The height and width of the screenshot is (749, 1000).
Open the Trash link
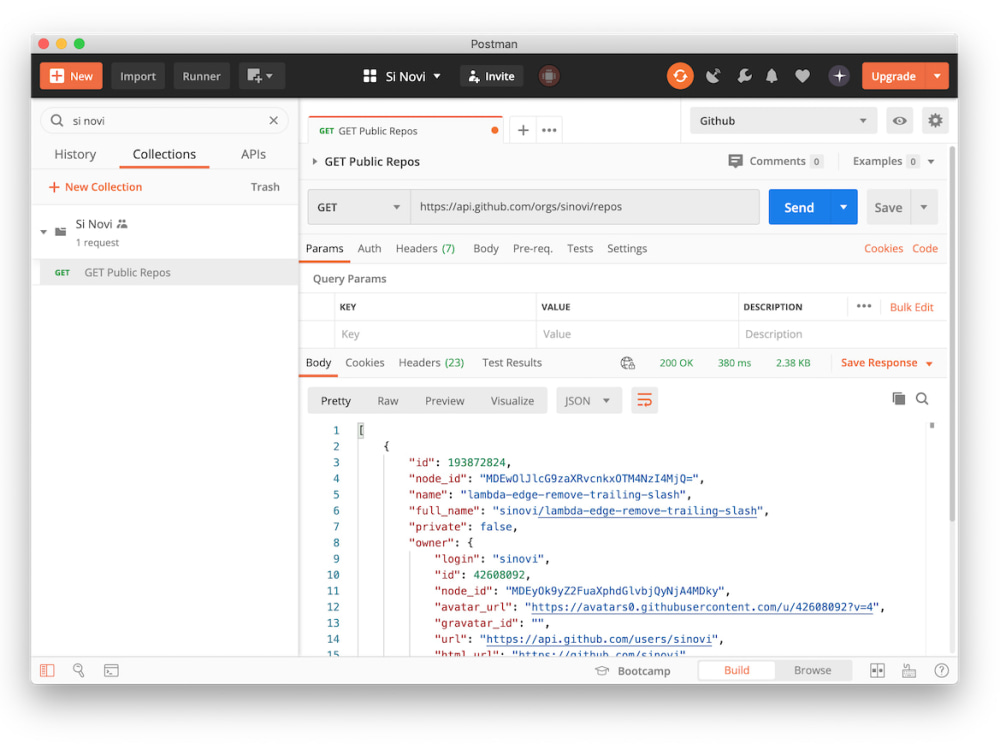[265, 187]
